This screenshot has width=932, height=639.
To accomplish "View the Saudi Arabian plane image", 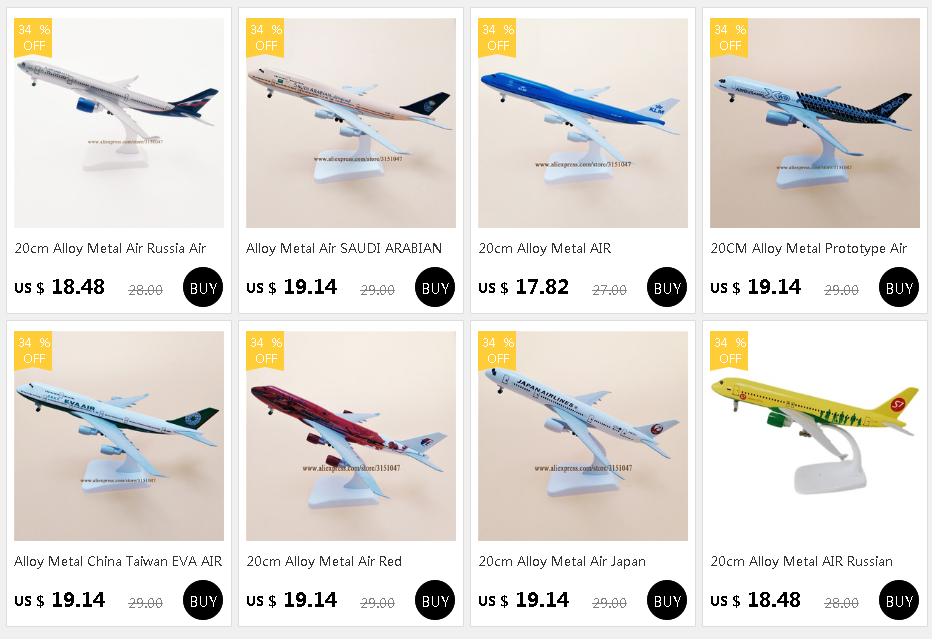I will (351, 123).
